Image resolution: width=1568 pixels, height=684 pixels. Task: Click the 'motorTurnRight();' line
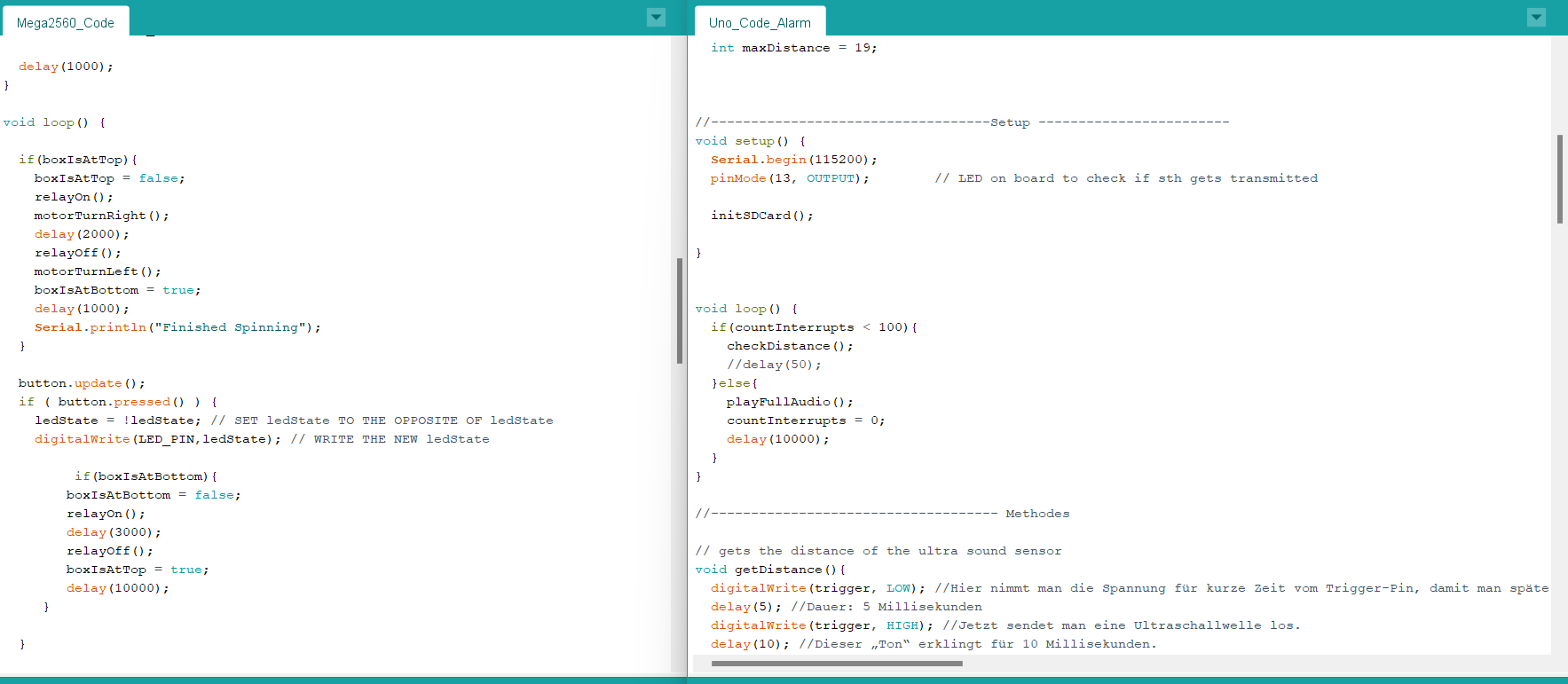101,216
